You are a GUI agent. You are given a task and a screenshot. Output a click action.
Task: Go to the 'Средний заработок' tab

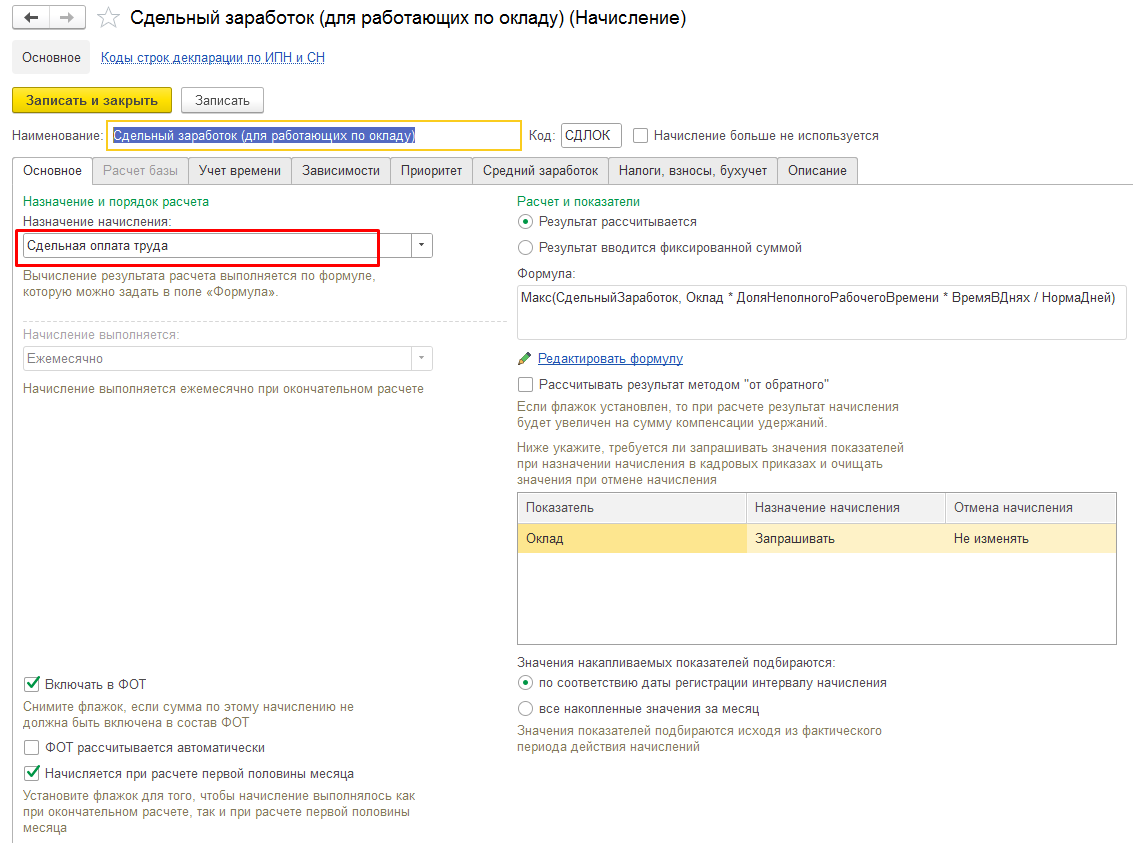[540, 171]
